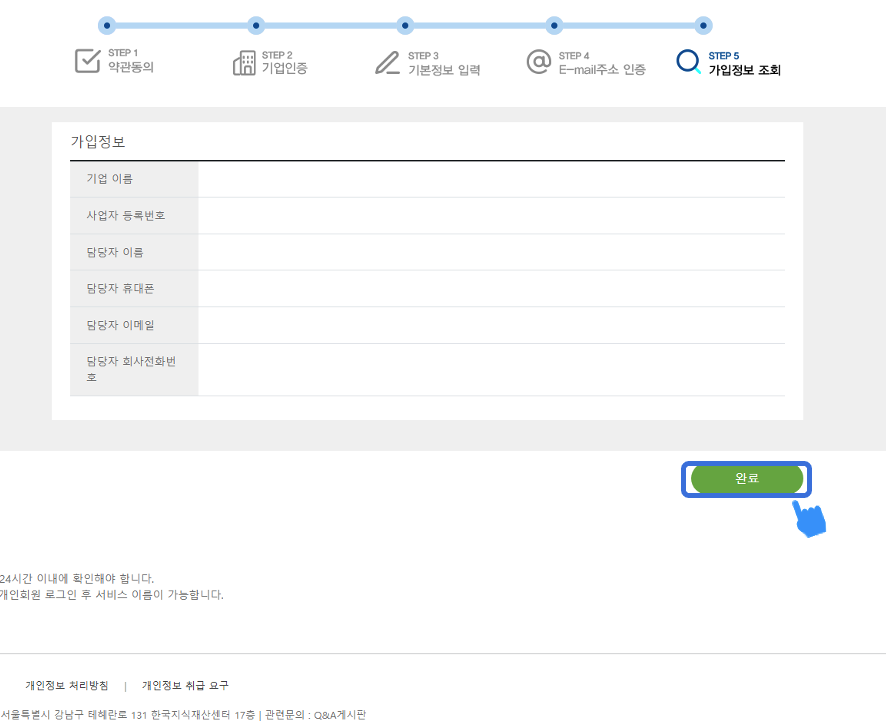Viewport: 886px width, 722px height.
Task: Open the 개인정보 취급 요구 link
Action: pyautogui.click(x=185, y=685)
